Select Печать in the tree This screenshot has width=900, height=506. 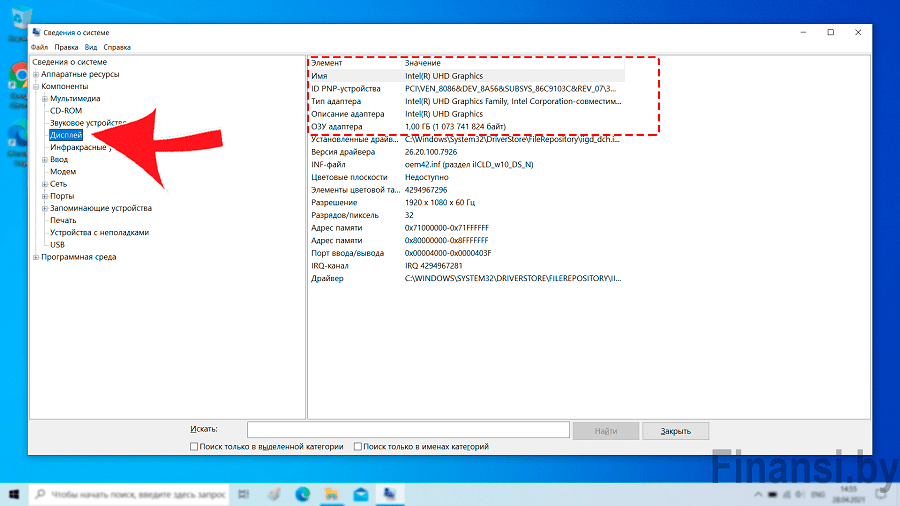coord(63,220)
